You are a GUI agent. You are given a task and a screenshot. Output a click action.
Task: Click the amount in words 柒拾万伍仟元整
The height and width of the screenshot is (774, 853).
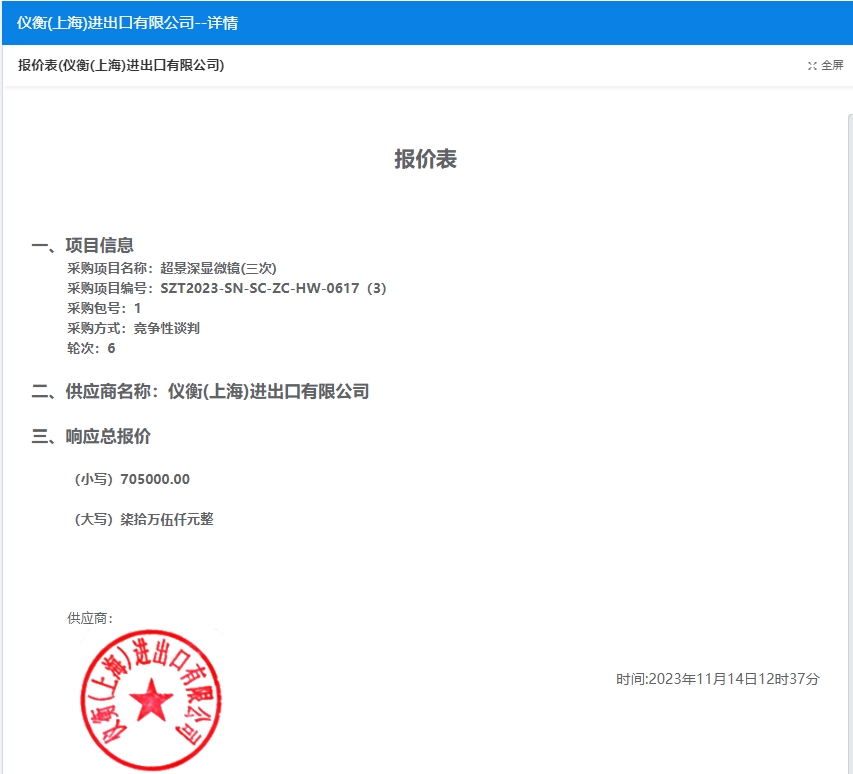tap(167, 519)
